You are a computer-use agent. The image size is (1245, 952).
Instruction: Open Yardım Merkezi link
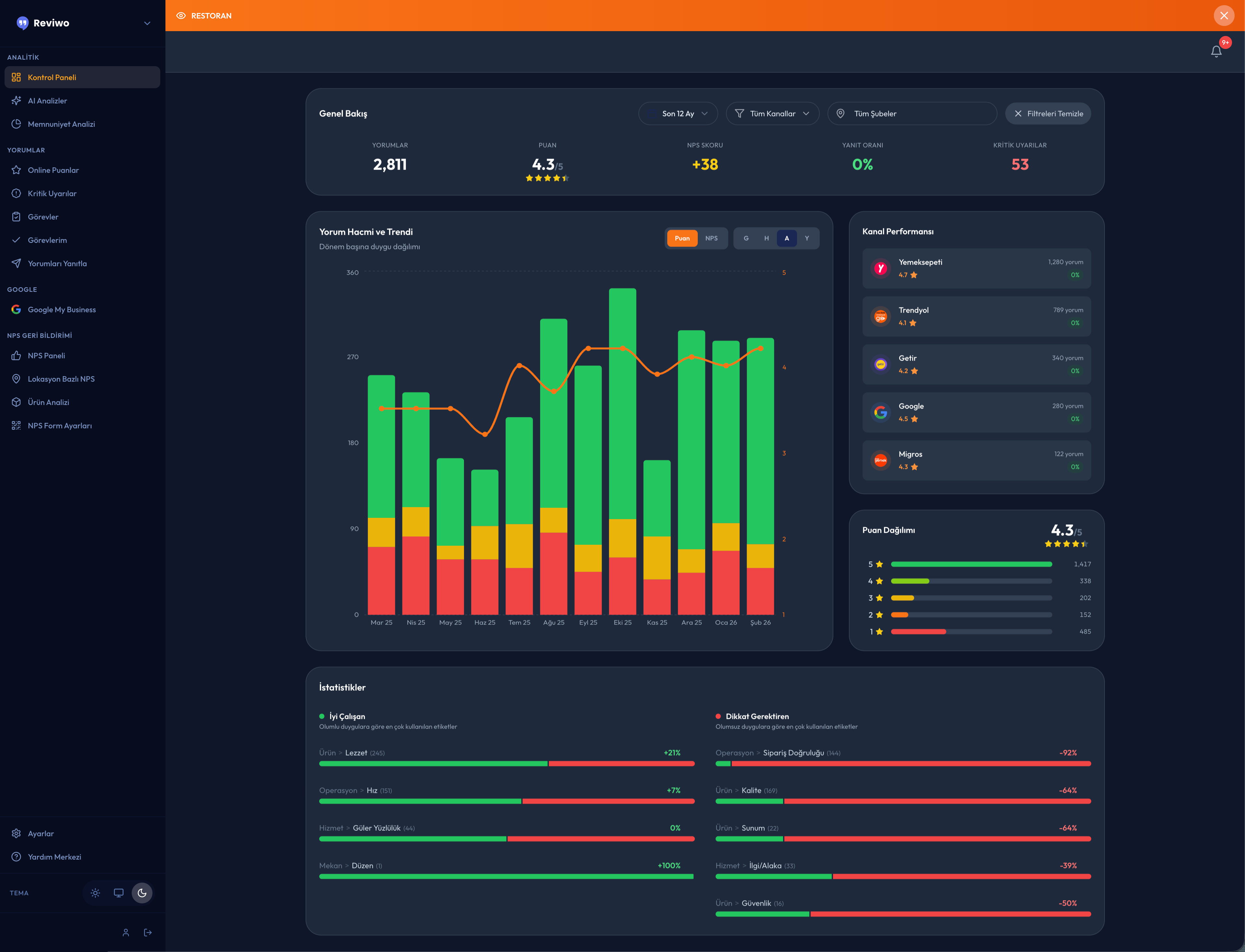[x=54, y=857]
